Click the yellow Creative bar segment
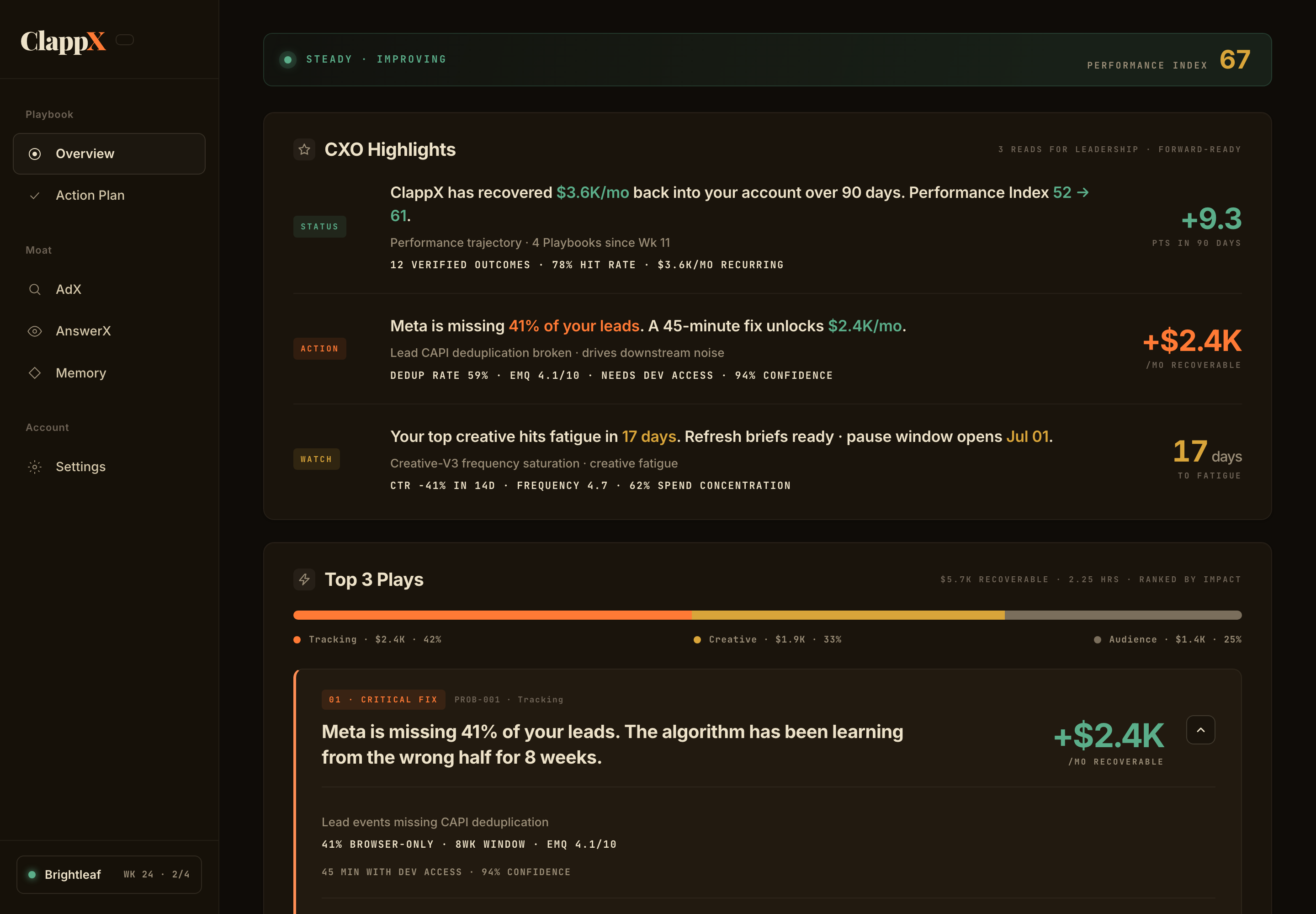 click(848, 615)
